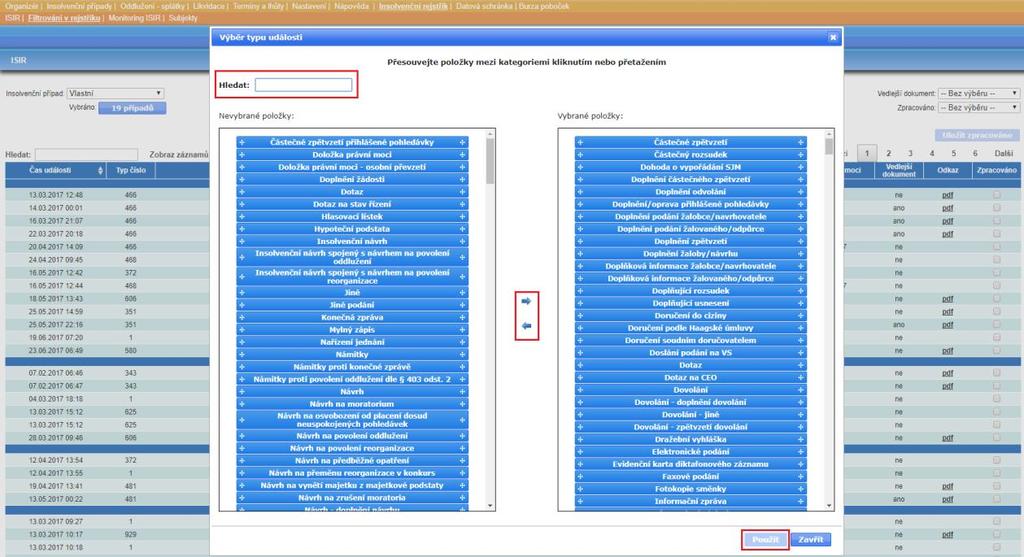Apply selection with Použít button
This screenshot has height=557, width=1024.
coord(765,539)
